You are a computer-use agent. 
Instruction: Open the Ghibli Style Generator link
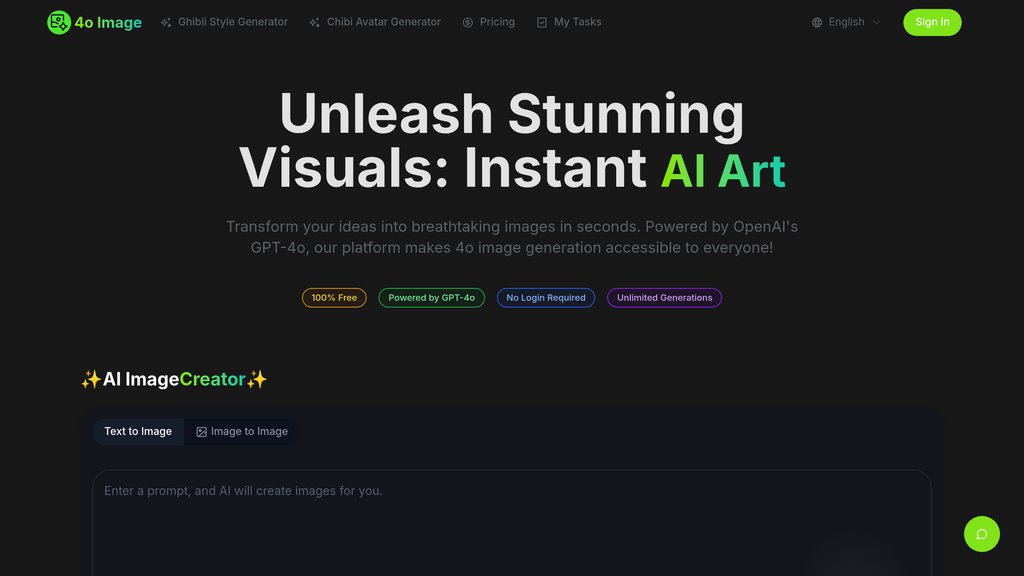pyautogui.click(x=232, y=22)
